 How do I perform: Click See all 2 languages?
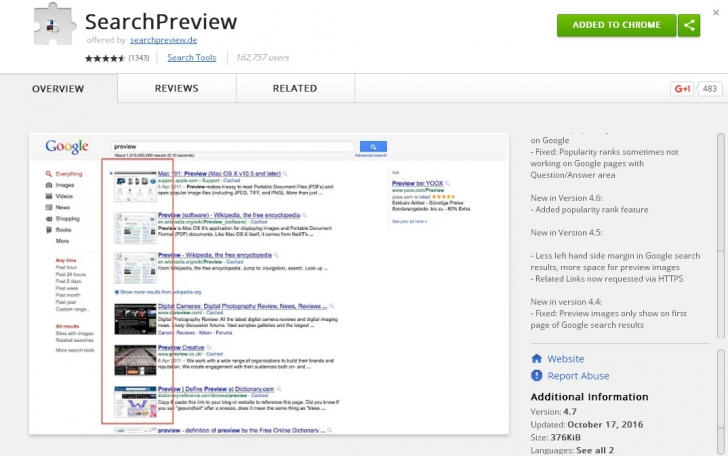595,450
